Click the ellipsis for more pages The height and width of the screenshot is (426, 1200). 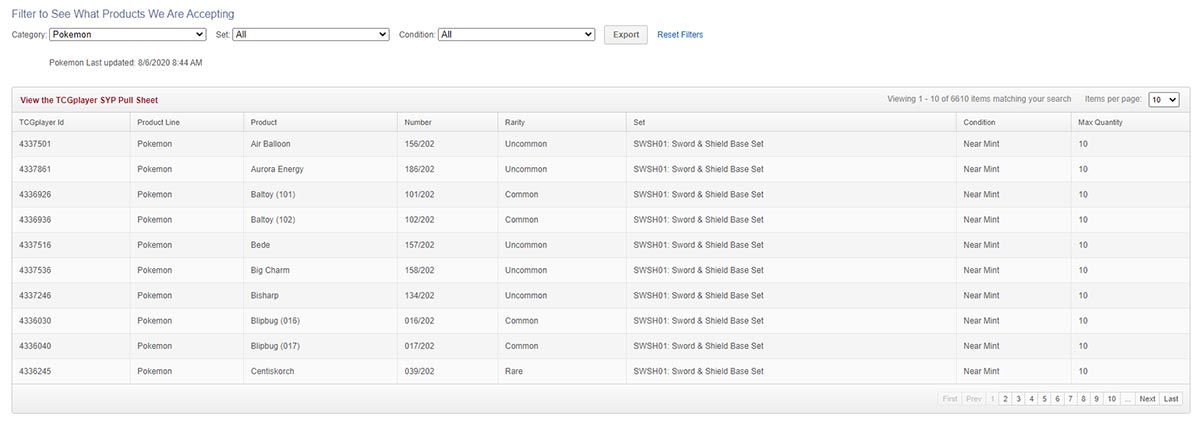tap(1128, 399)
